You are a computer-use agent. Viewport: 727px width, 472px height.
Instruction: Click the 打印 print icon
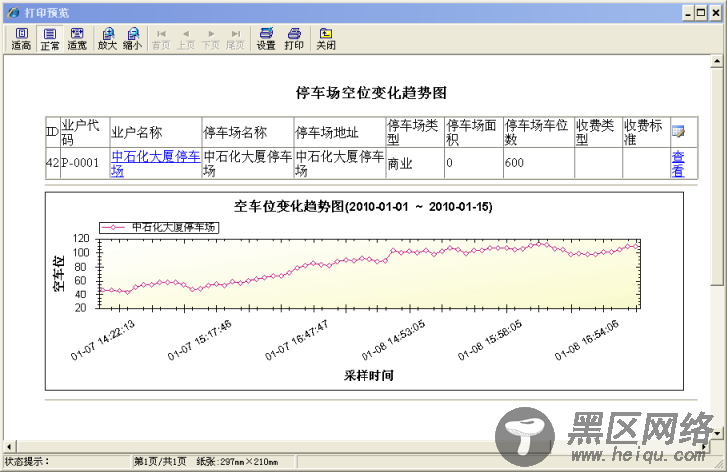294,39
